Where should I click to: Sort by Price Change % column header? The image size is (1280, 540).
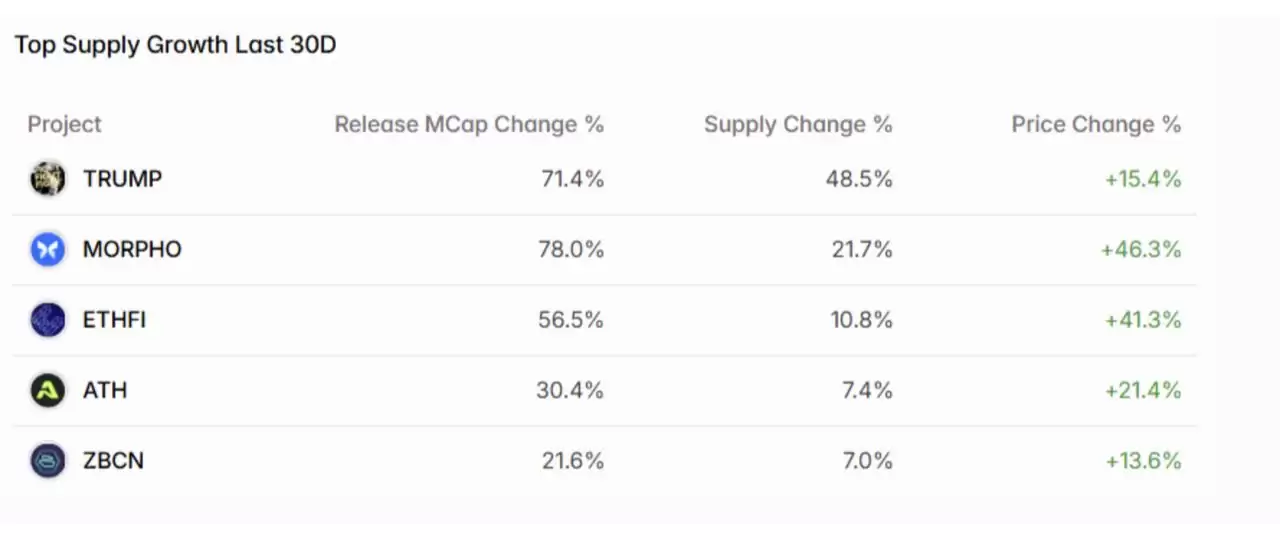(x=1096, y=125)
